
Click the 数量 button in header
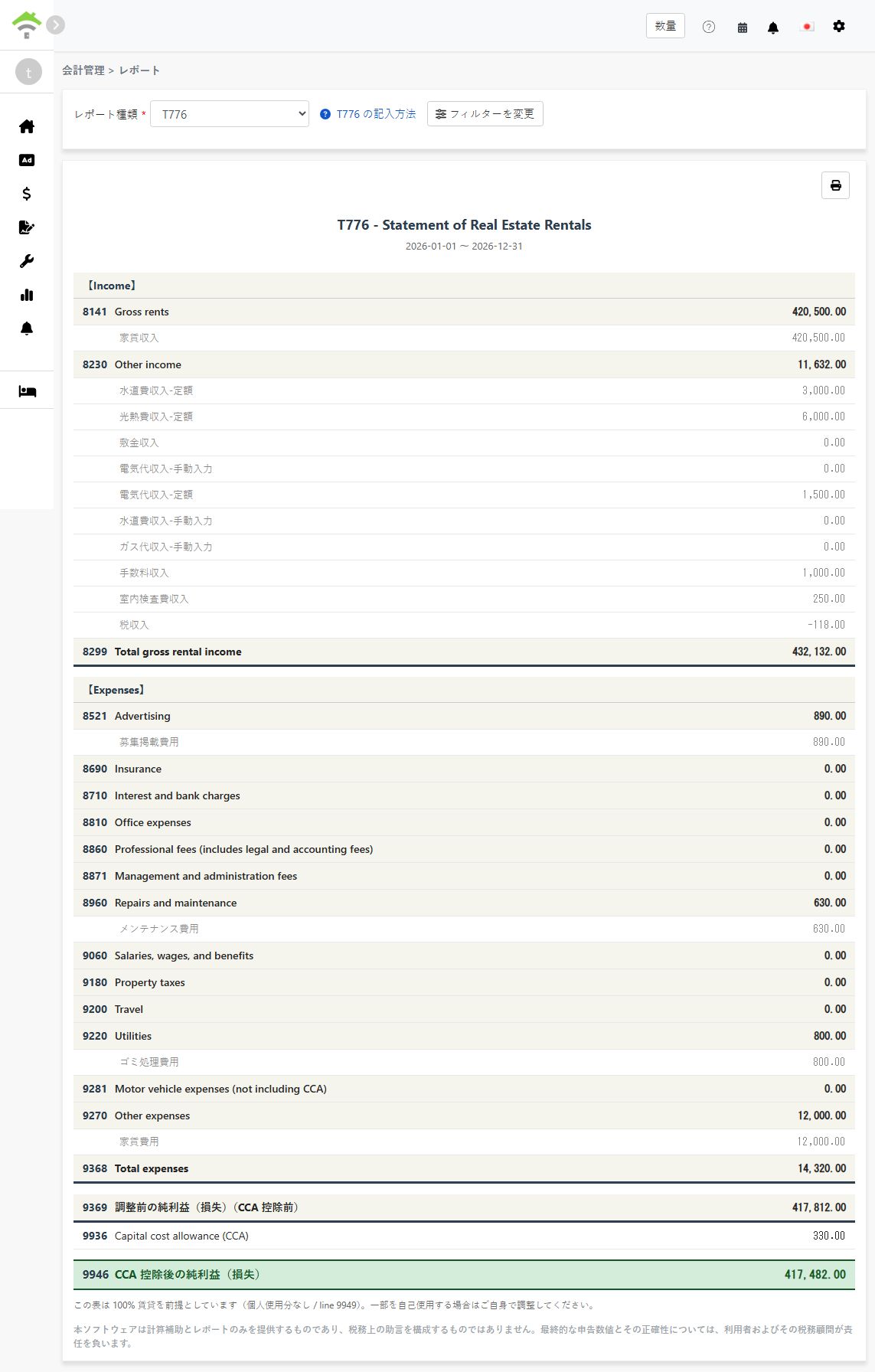click(x=665, y=25)
